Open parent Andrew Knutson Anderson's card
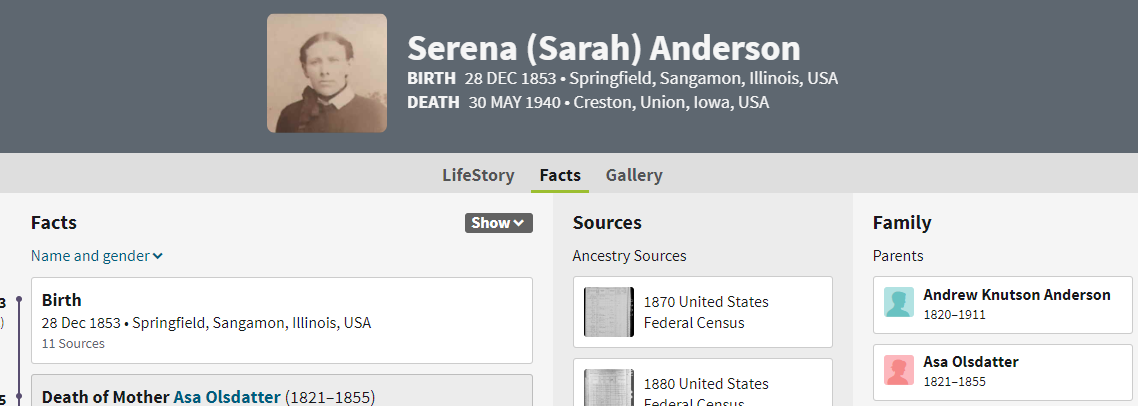Screen dimensions: 1138x406 (x=1002, y=304)
